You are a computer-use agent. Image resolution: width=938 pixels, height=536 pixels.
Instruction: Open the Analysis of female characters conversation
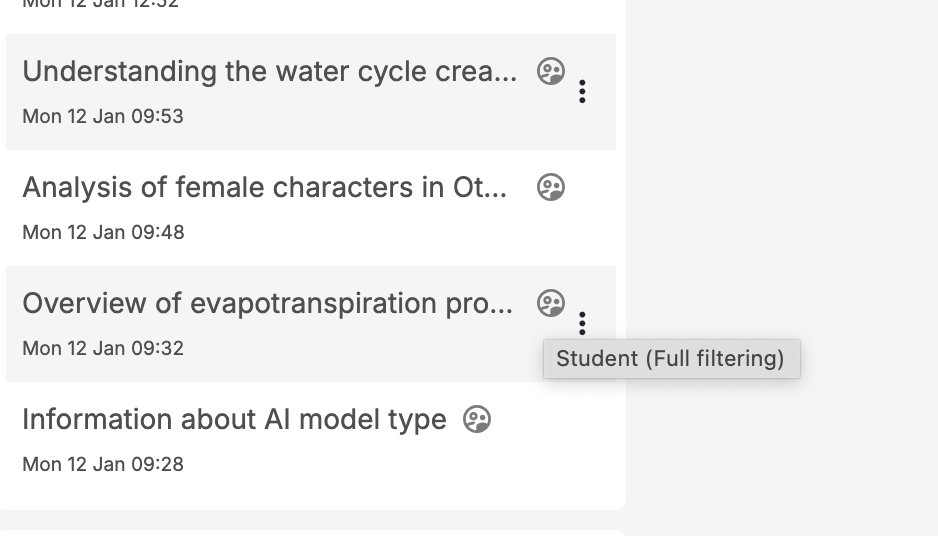pos(264,188)
